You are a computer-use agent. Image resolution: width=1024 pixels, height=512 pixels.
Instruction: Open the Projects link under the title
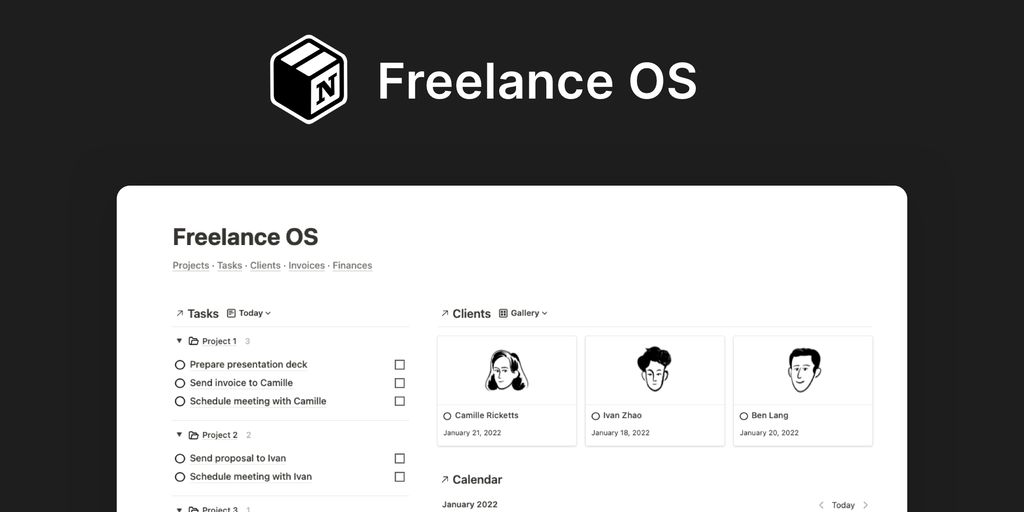[191, 266]
